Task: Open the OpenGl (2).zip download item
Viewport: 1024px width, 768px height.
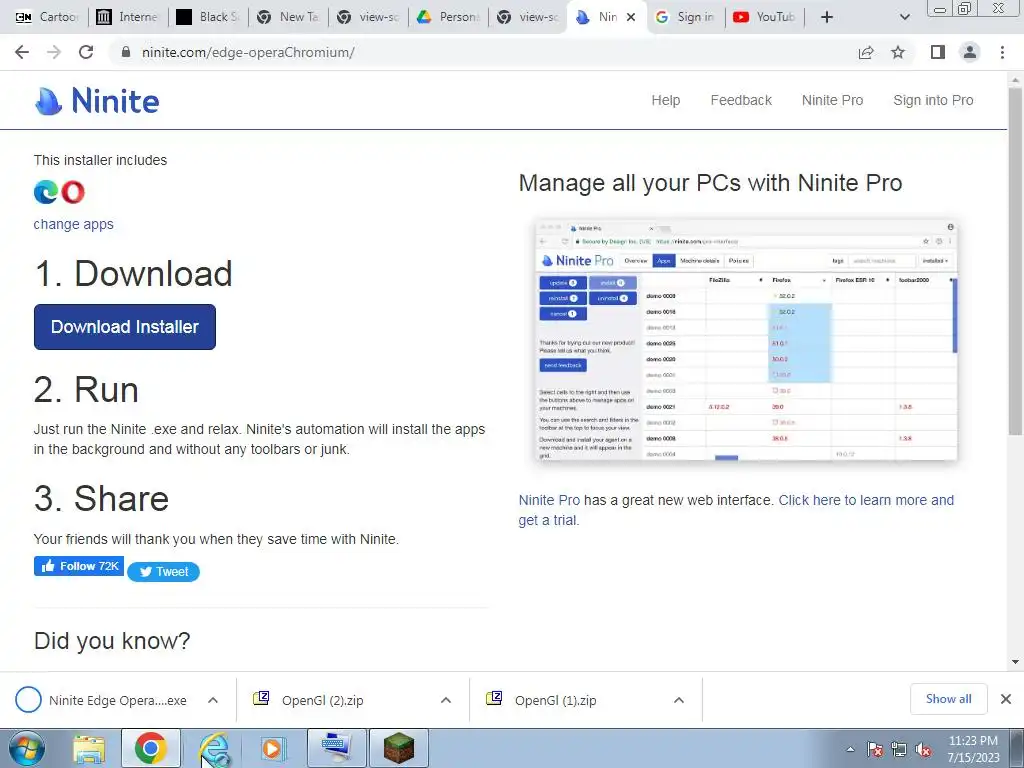Action: [323, 700]
